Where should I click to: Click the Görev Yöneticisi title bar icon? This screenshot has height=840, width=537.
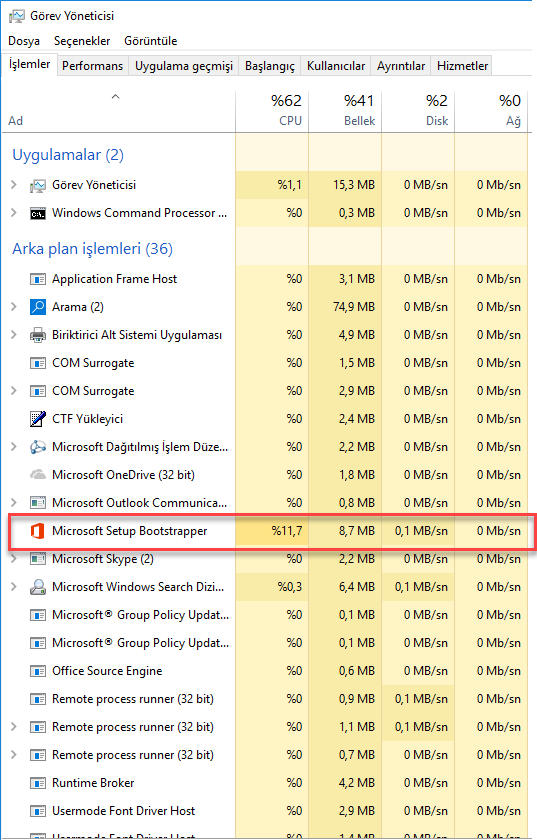(17, 16)
